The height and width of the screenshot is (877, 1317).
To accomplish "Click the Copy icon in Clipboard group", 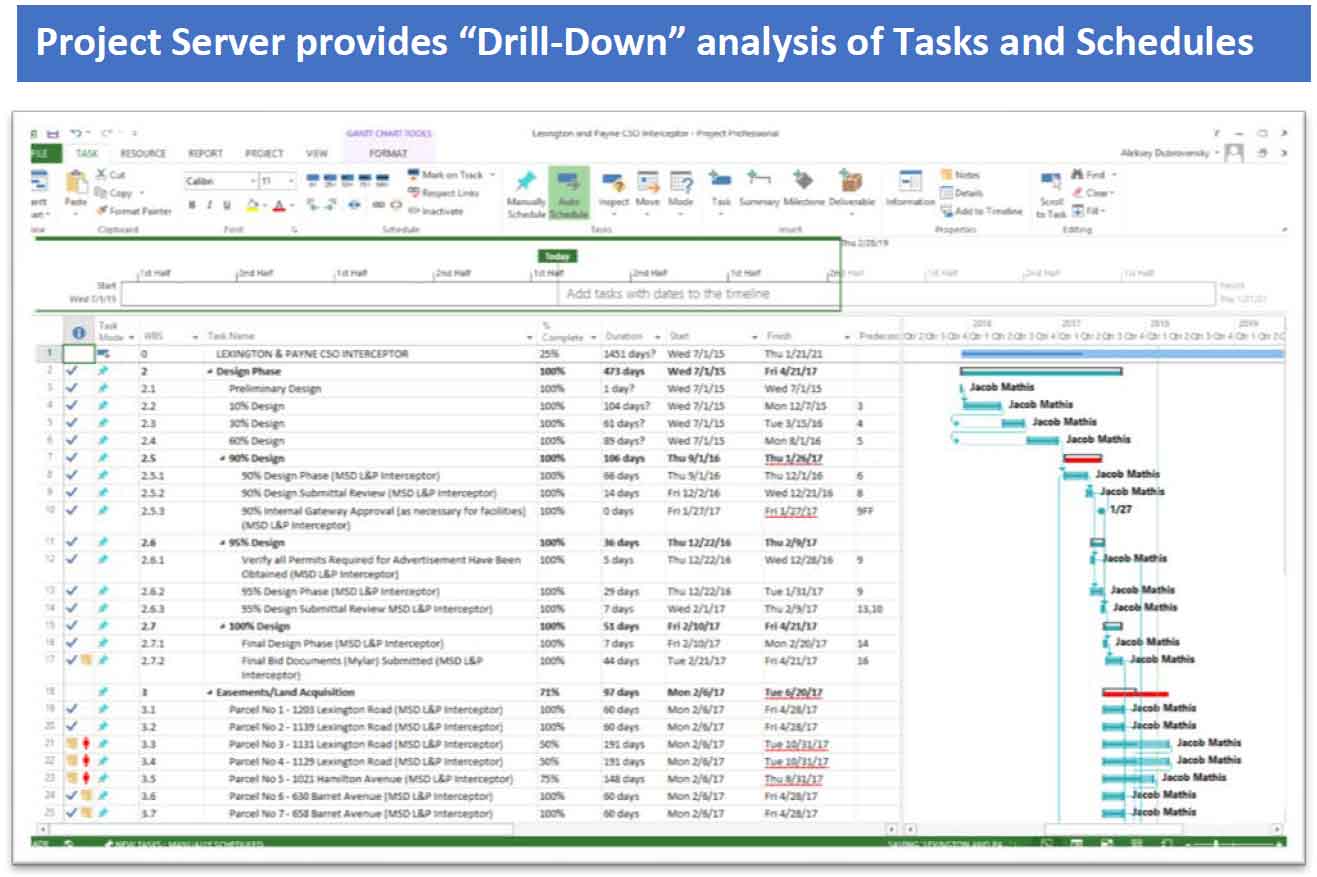I will point(101,193).
